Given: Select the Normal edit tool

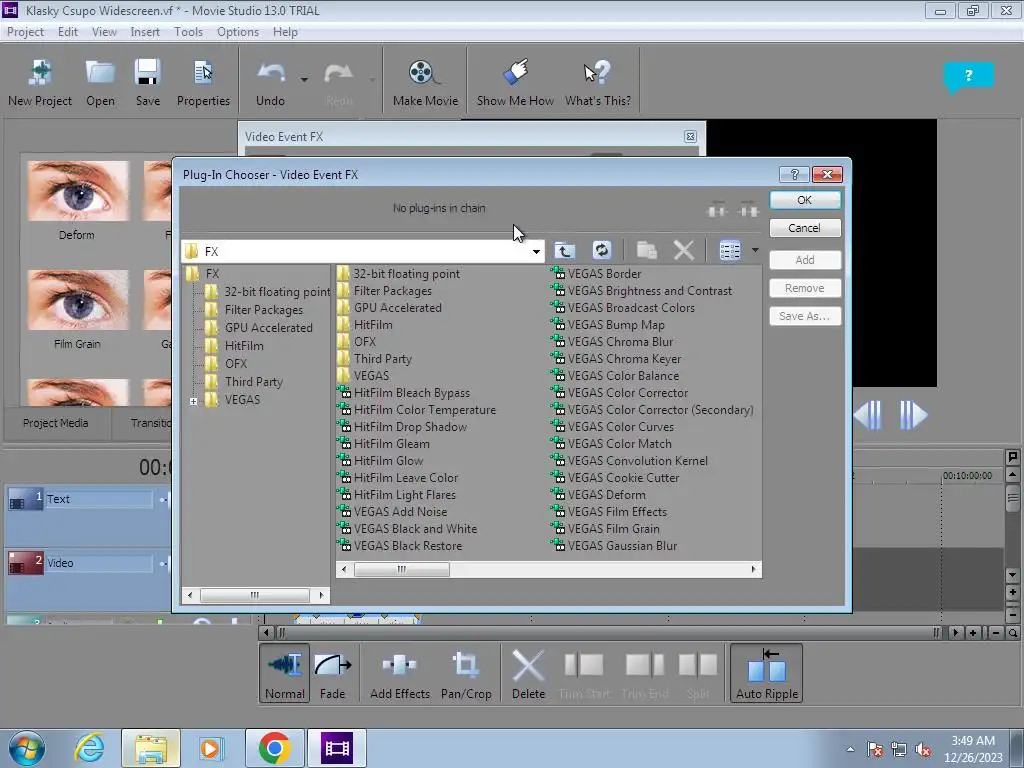Looking at the screenshot, I should pyautogui.click(x=285, y=673).
